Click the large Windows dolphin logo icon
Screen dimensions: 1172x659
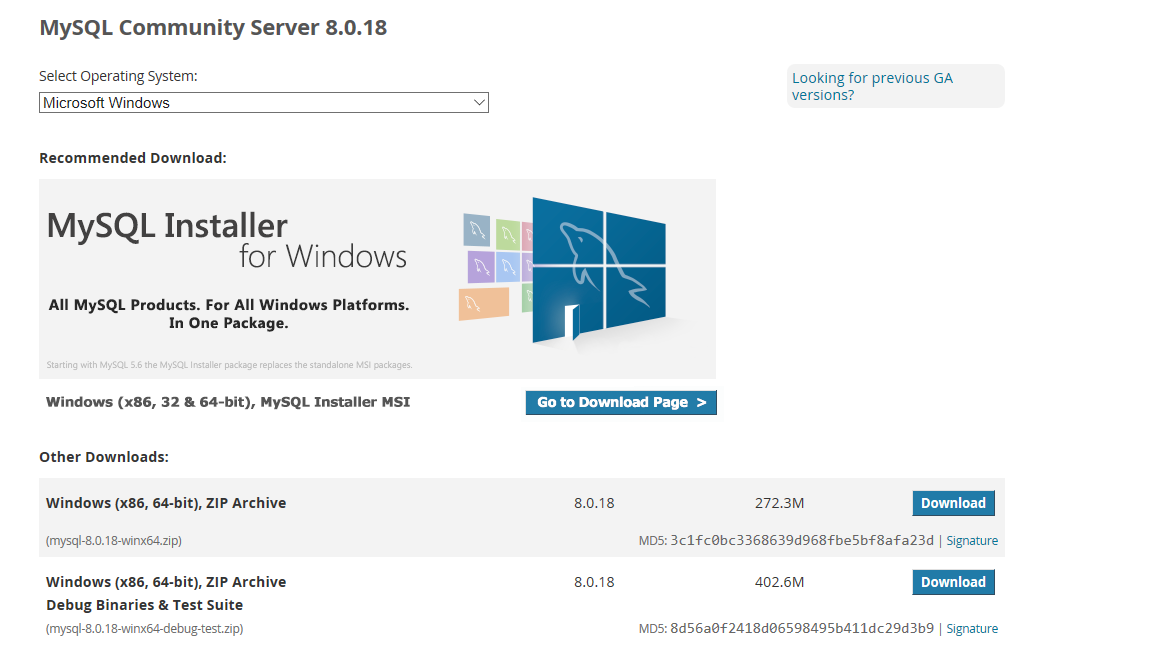tap(599, 270)
